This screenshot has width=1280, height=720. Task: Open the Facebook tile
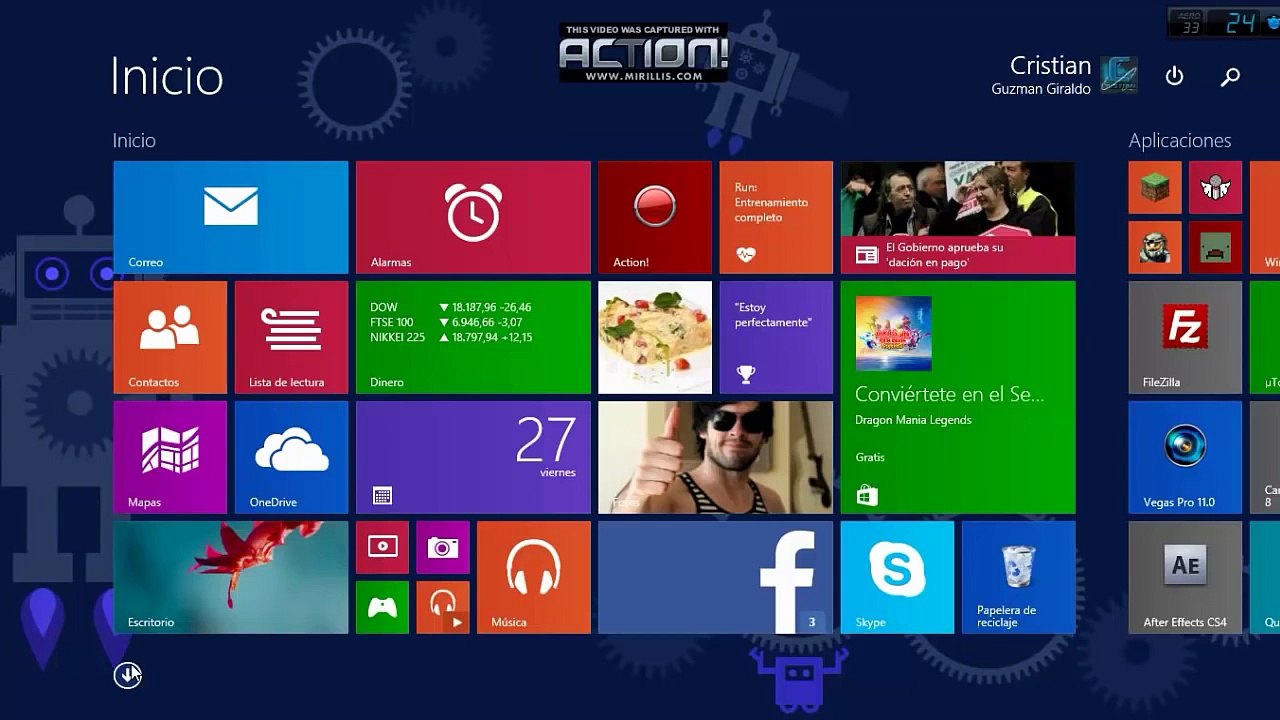715,577
